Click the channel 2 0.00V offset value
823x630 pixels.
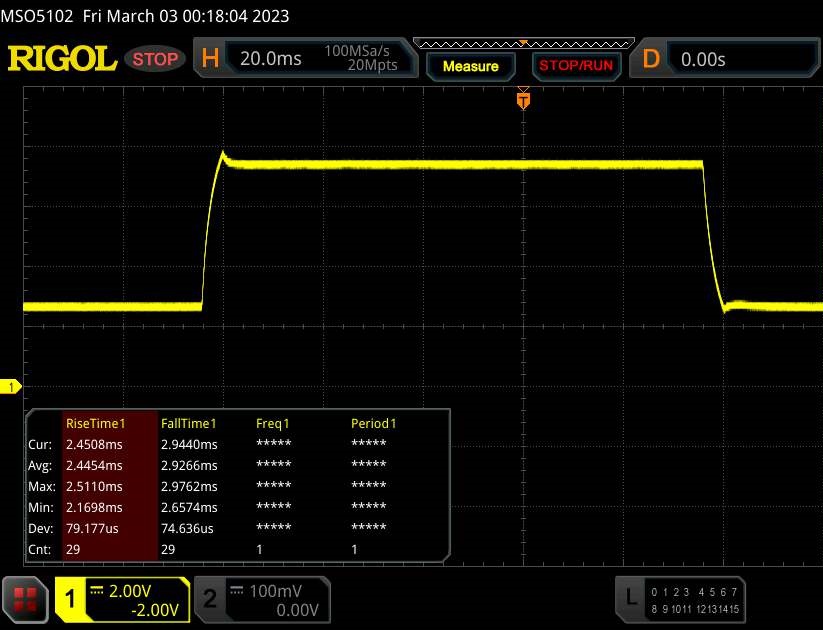click(x=297, y=610)
